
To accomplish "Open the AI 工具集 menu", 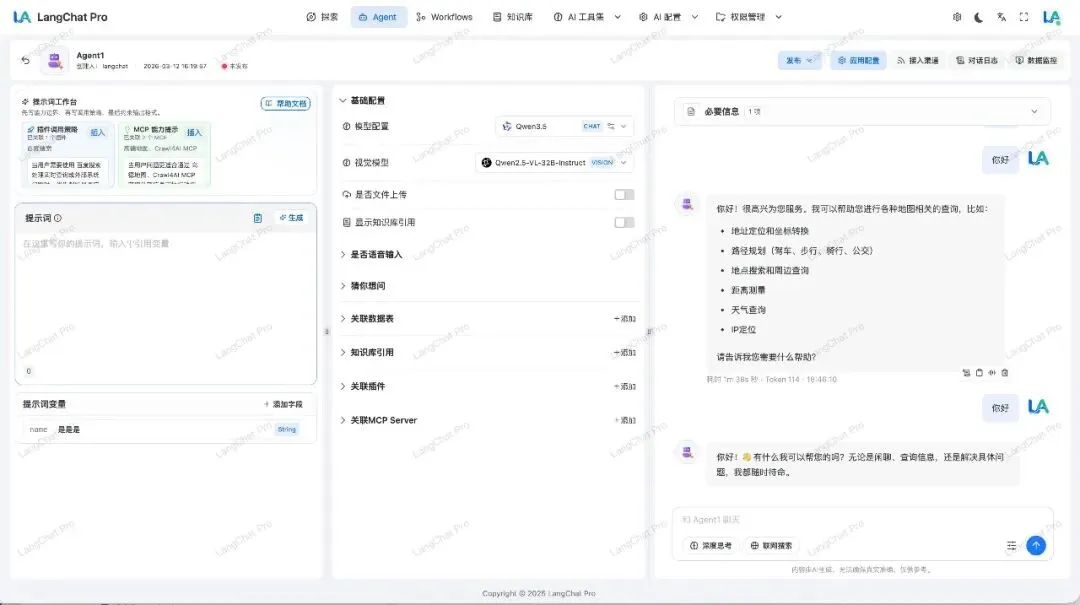I will coord(587,17).
